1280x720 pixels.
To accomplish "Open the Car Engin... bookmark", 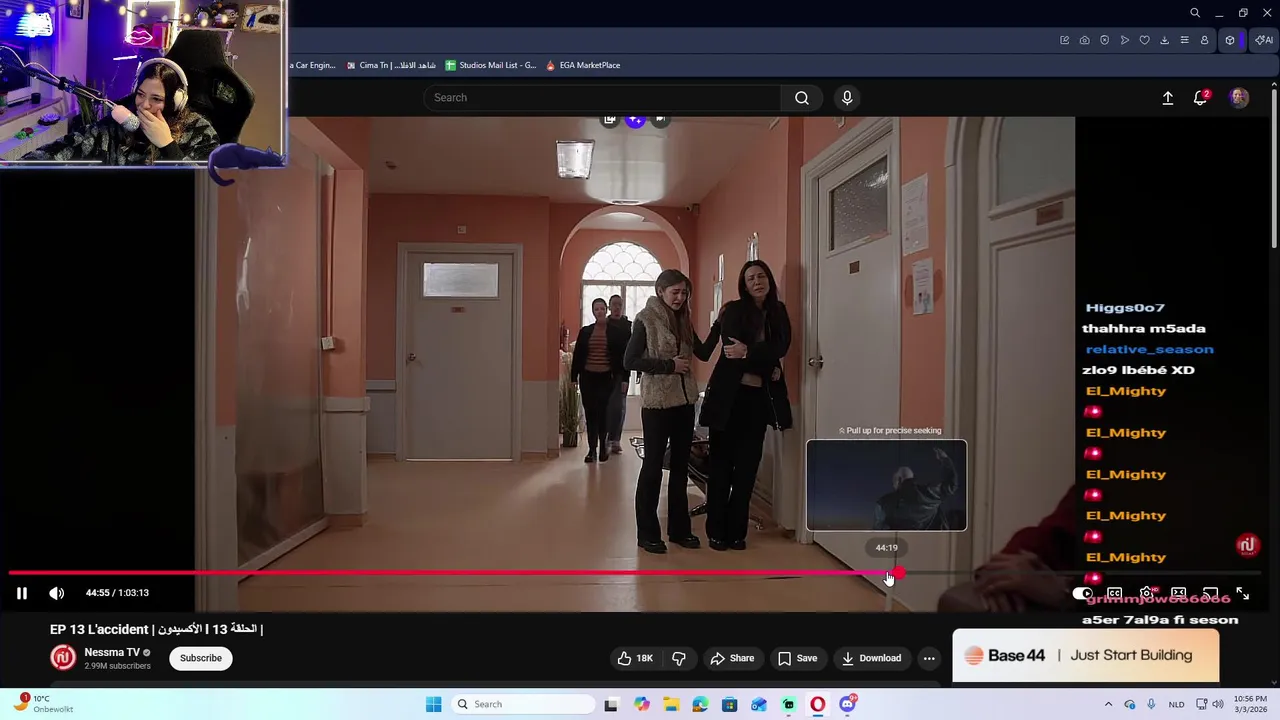I will pyautogui.click(x=313, y=65).
